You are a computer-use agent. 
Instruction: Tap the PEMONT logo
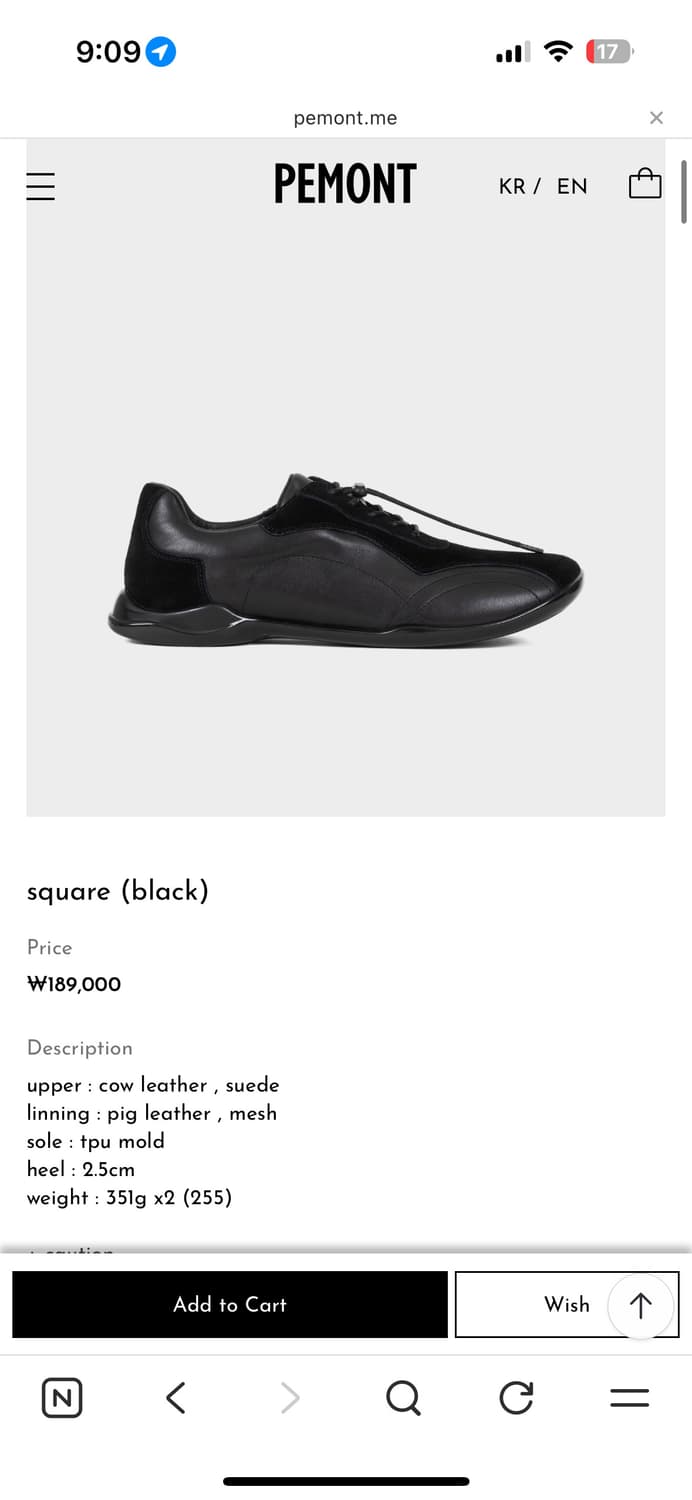tap(345, 184)
